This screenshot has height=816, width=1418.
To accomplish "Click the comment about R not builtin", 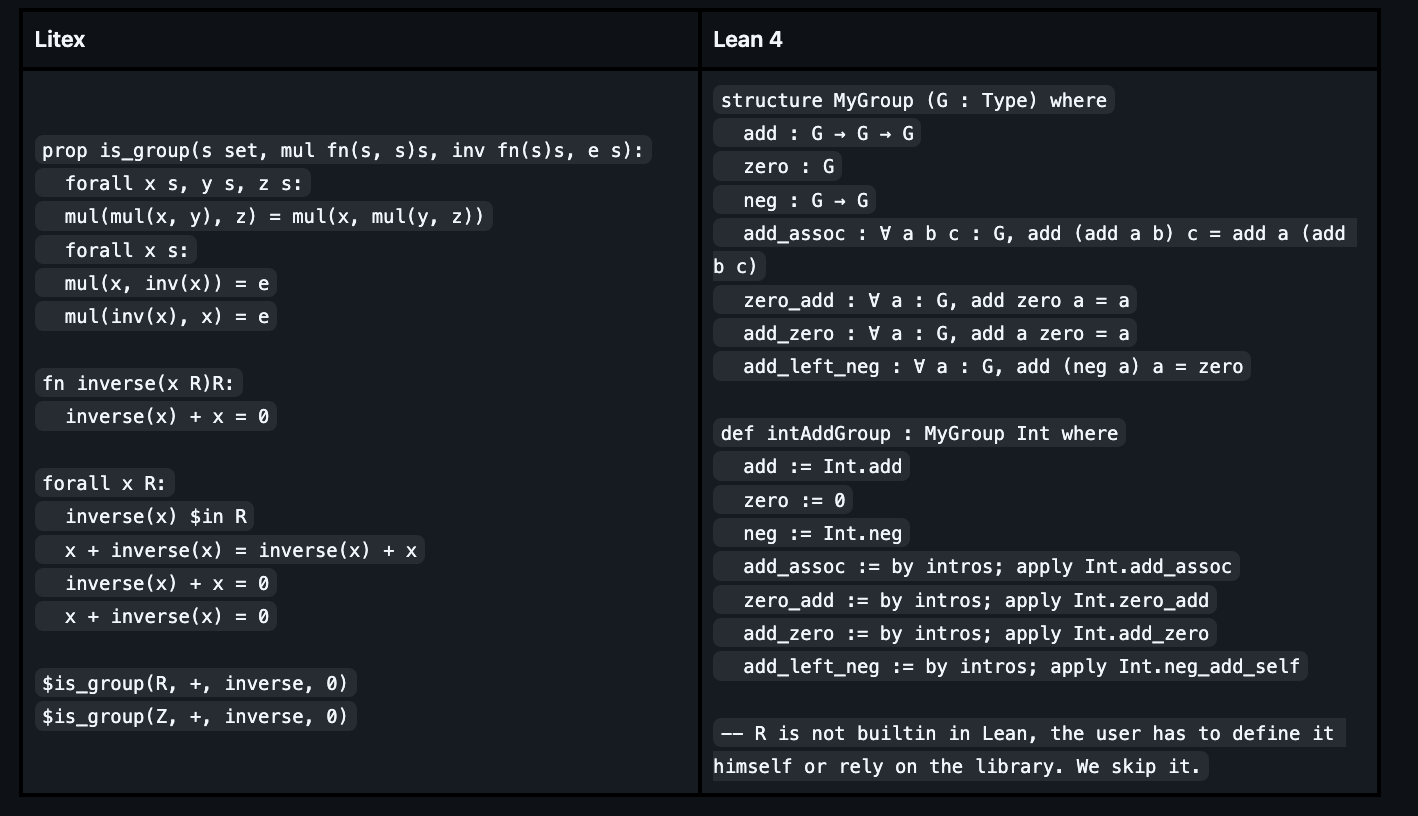I will (x=1027, y=734).
